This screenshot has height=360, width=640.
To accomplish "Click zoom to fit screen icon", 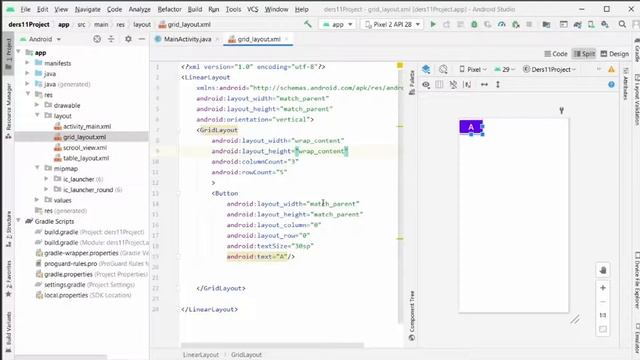I will click(x=603, y=329).
